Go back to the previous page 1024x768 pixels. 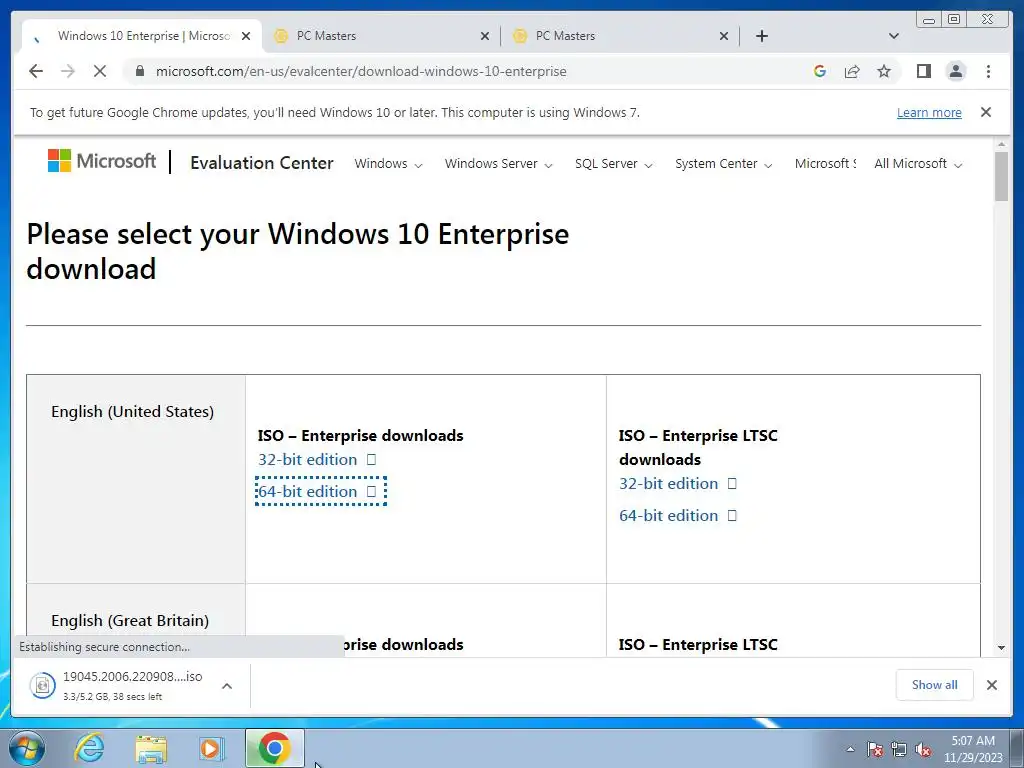click(x=36, y=71)
